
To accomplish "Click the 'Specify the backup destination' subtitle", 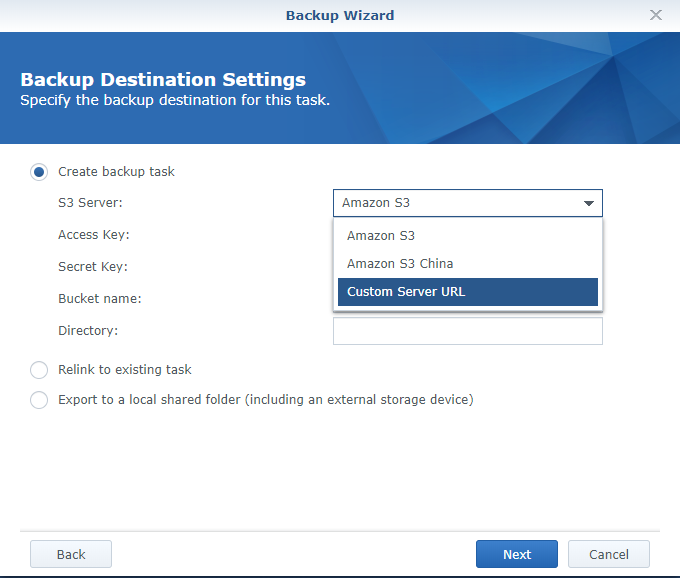I will pos(175,100).
